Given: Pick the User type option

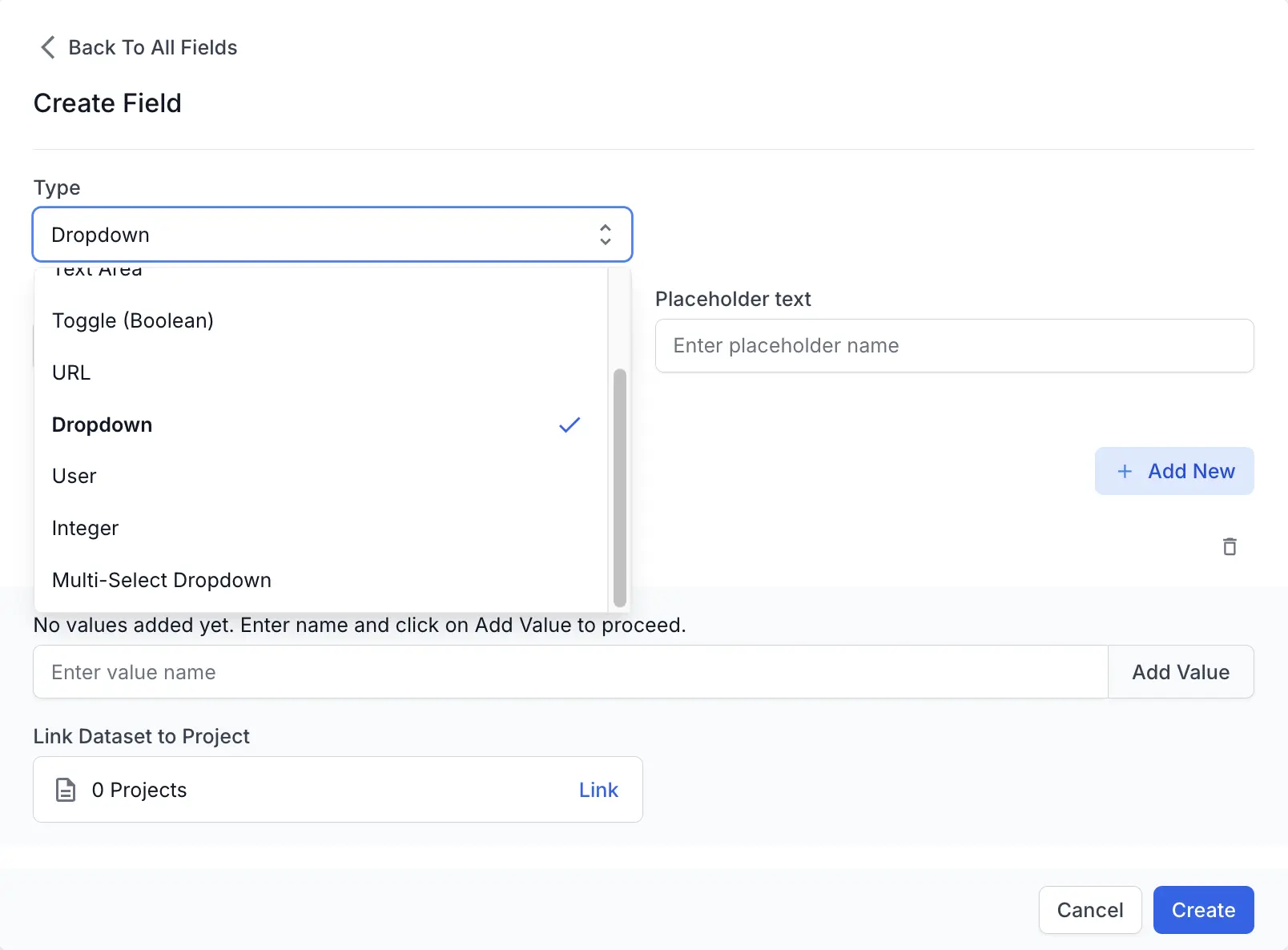Looking at the screenshot, I should click(x=74, y=476).
